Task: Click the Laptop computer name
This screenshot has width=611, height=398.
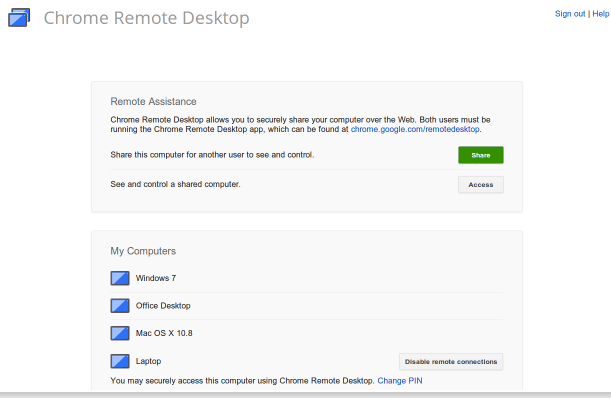Action: pos(148,361)
